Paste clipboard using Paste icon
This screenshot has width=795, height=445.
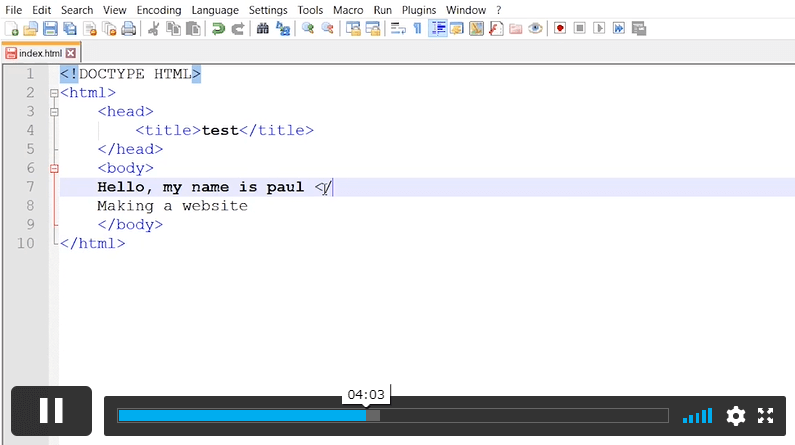point(193,29)
